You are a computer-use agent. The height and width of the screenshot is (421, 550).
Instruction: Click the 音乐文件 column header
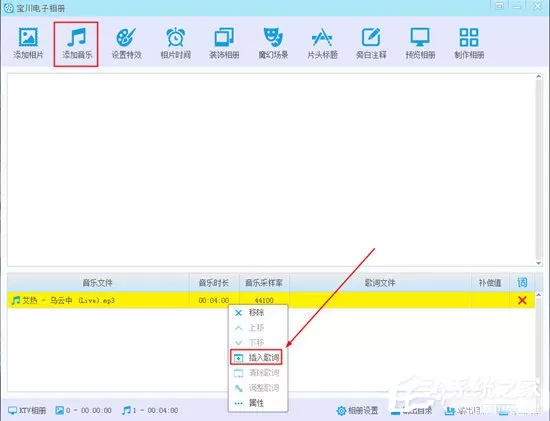pyautogui.click(x=98, y=282)
